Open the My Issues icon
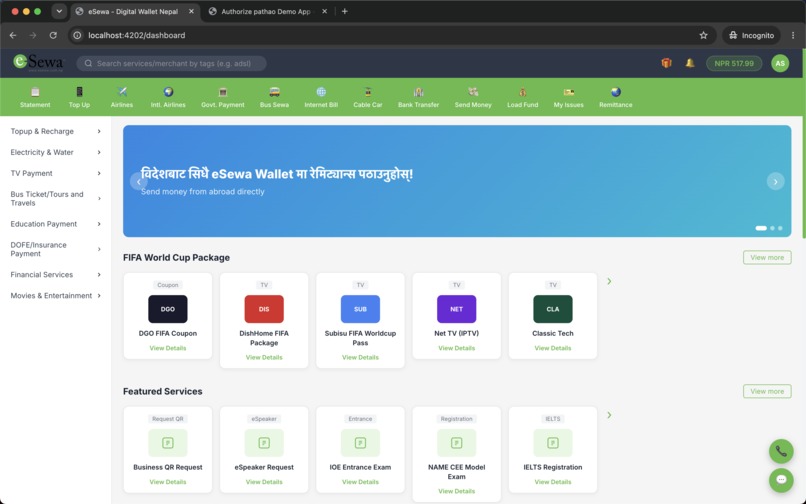This screenshot has width=806, height=504. coord(569,92)
